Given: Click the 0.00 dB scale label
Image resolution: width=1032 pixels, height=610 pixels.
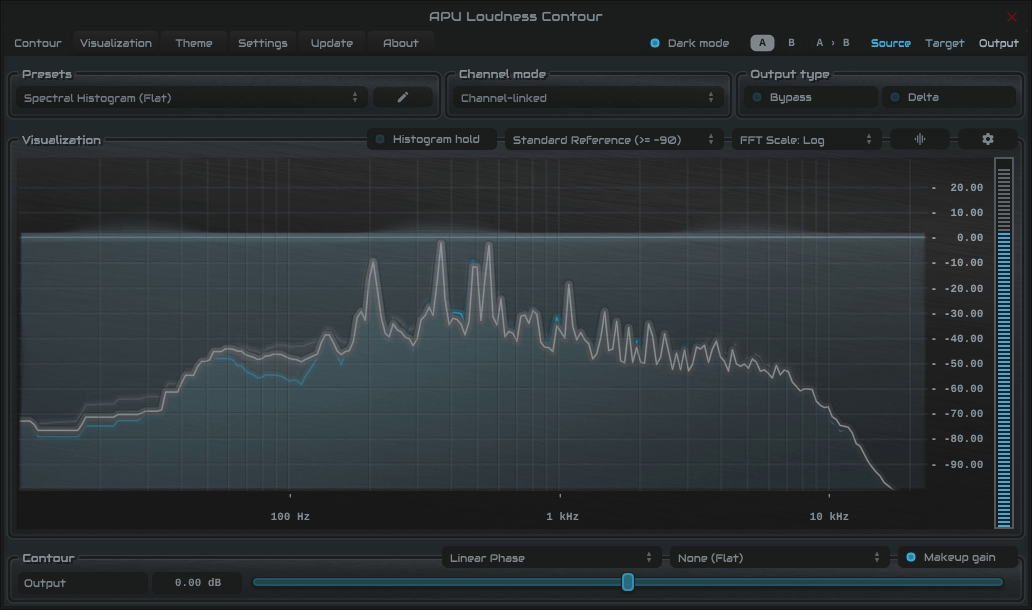Looking at the screenshot, I should click(969, 238).
